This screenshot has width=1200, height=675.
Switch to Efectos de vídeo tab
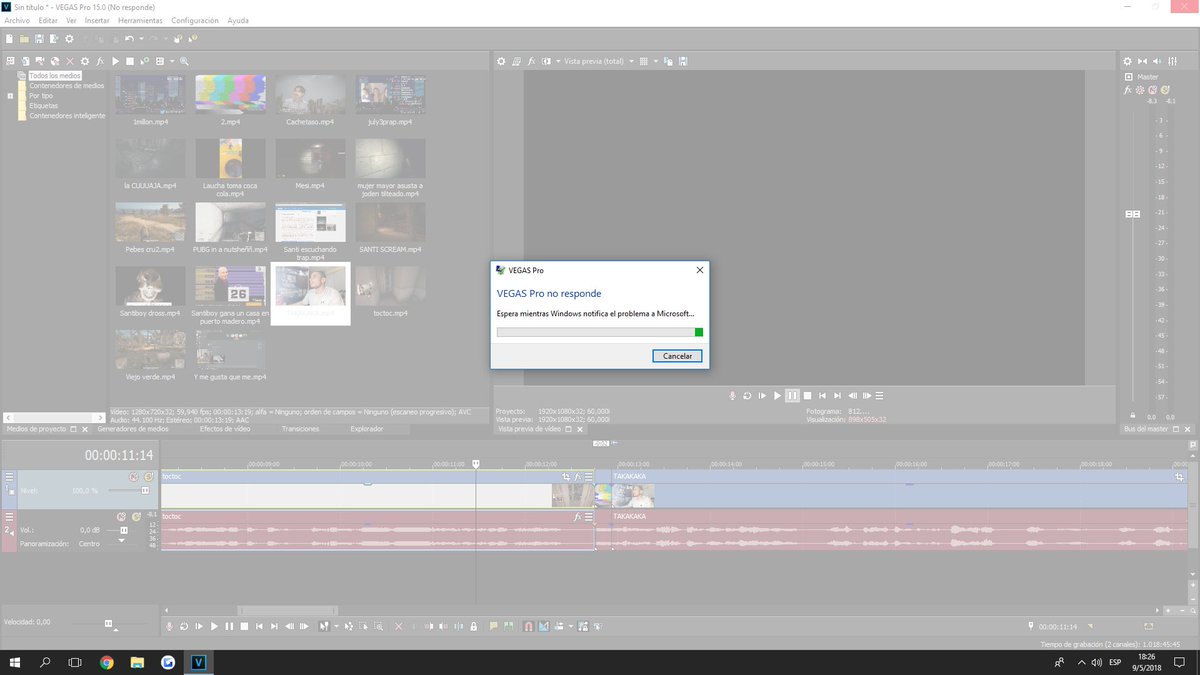(x=225, y=429)
